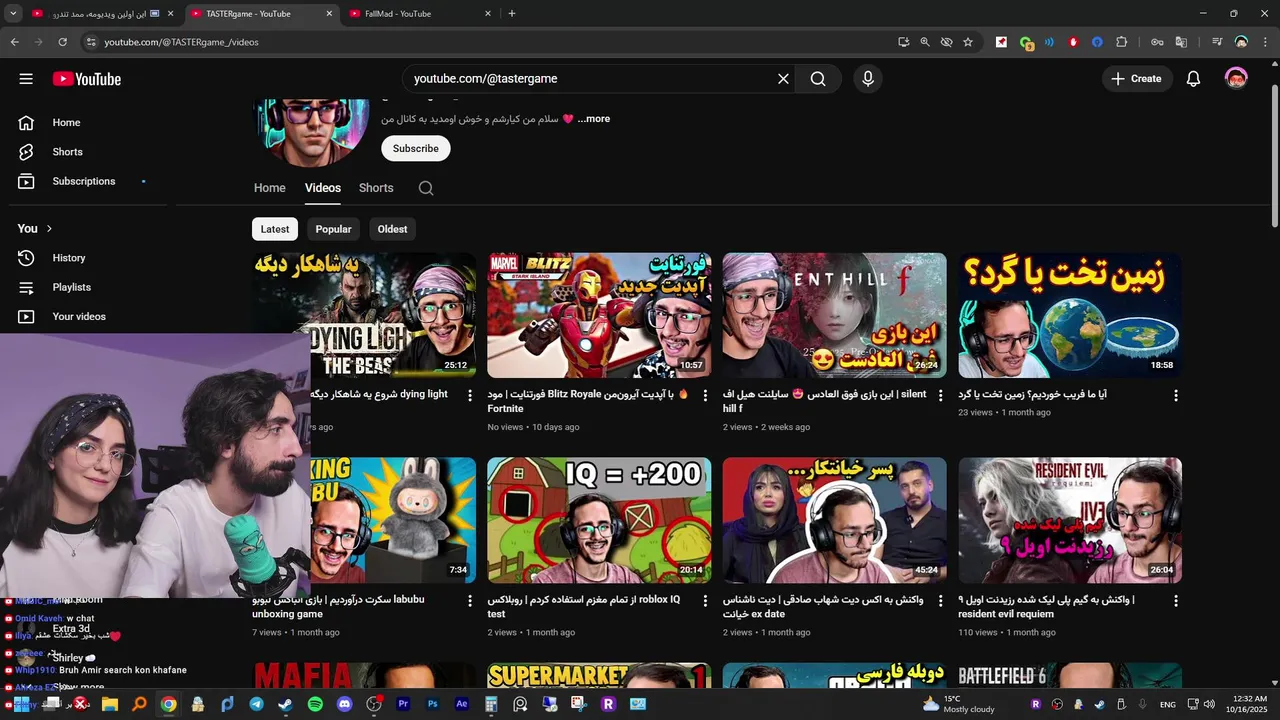
Task: Open options menu for flat earth video
Action: (1176, 396)
